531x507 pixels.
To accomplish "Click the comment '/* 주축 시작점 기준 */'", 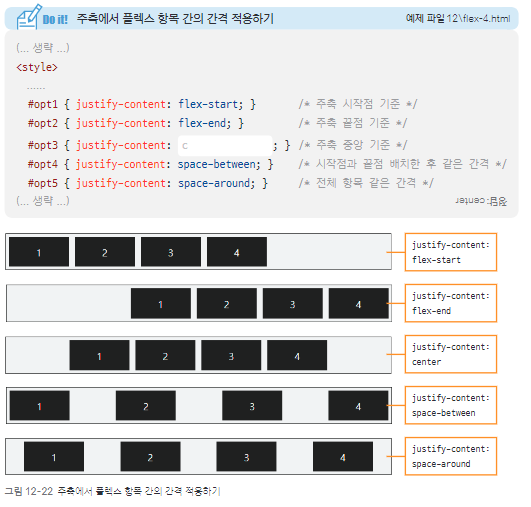I will [358, 104].
